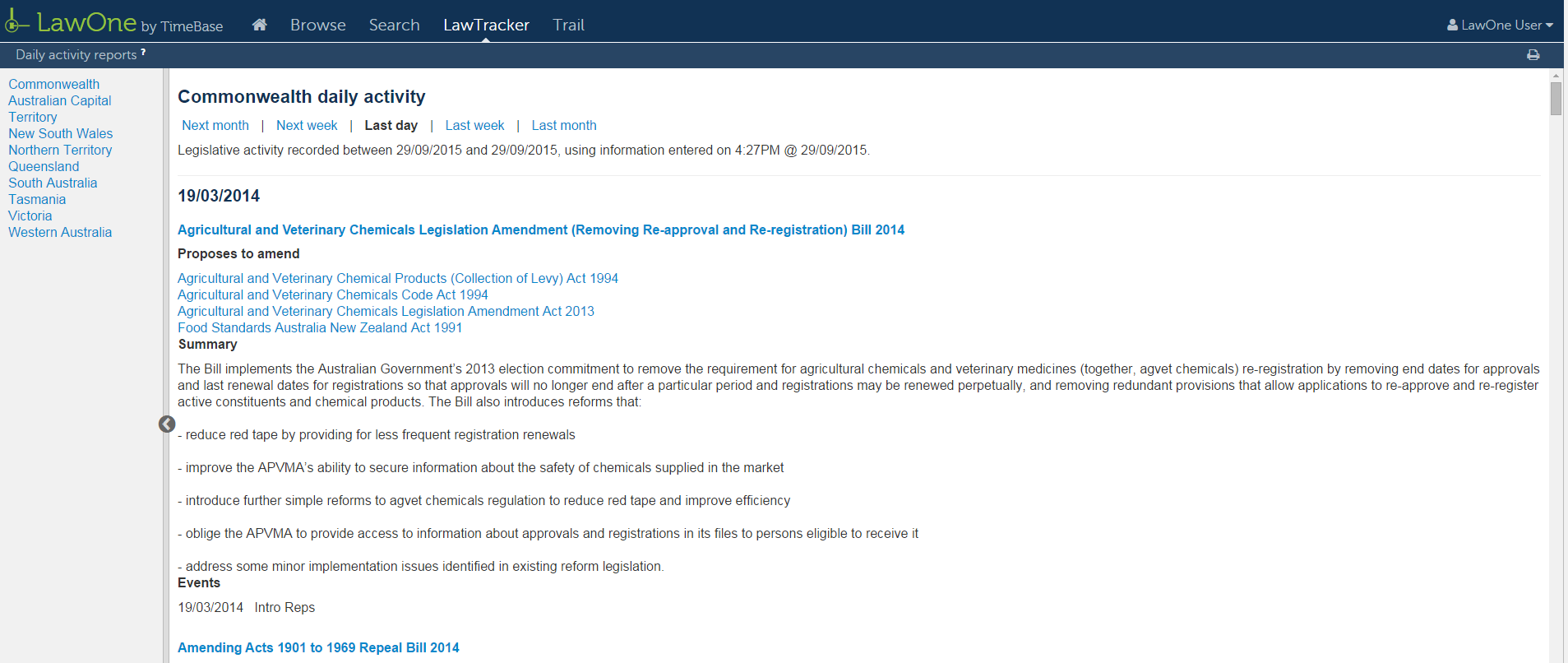Show Last day activity
This screenshot has height=663, width=1568.
tap(391, 125)
